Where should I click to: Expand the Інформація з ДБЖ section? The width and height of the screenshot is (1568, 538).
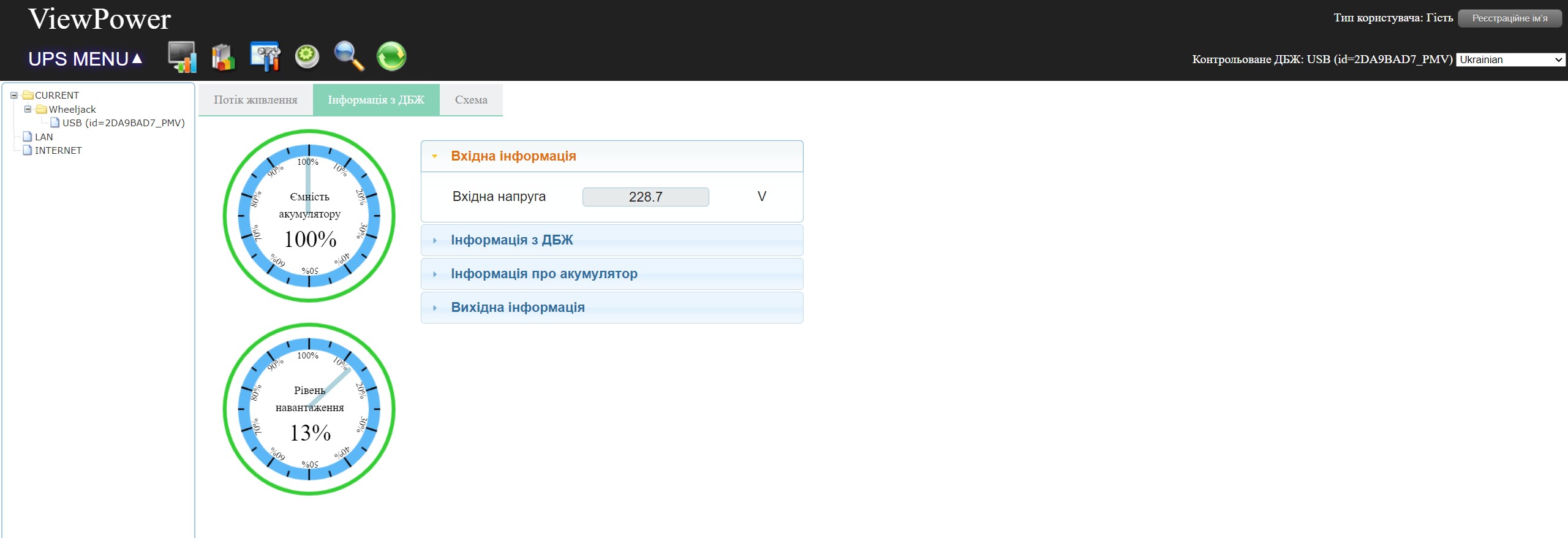(x=511, y=240)
